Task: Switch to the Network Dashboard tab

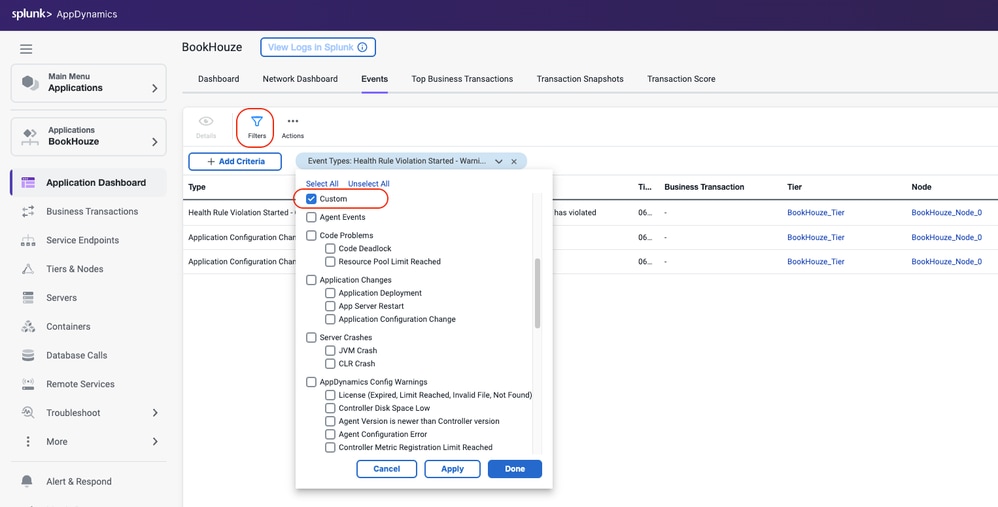Action: tap(300, 79)
